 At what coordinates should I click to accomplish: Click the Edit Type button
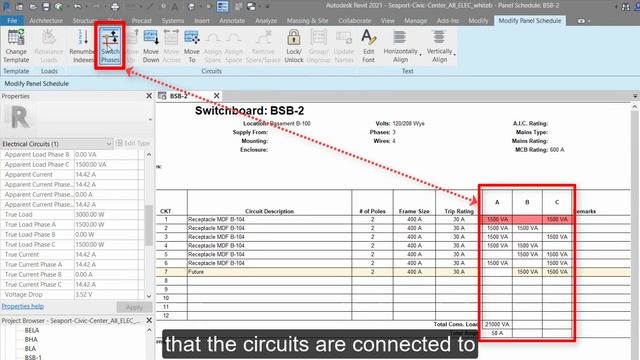pyautogui.click(x=133, y=143)
